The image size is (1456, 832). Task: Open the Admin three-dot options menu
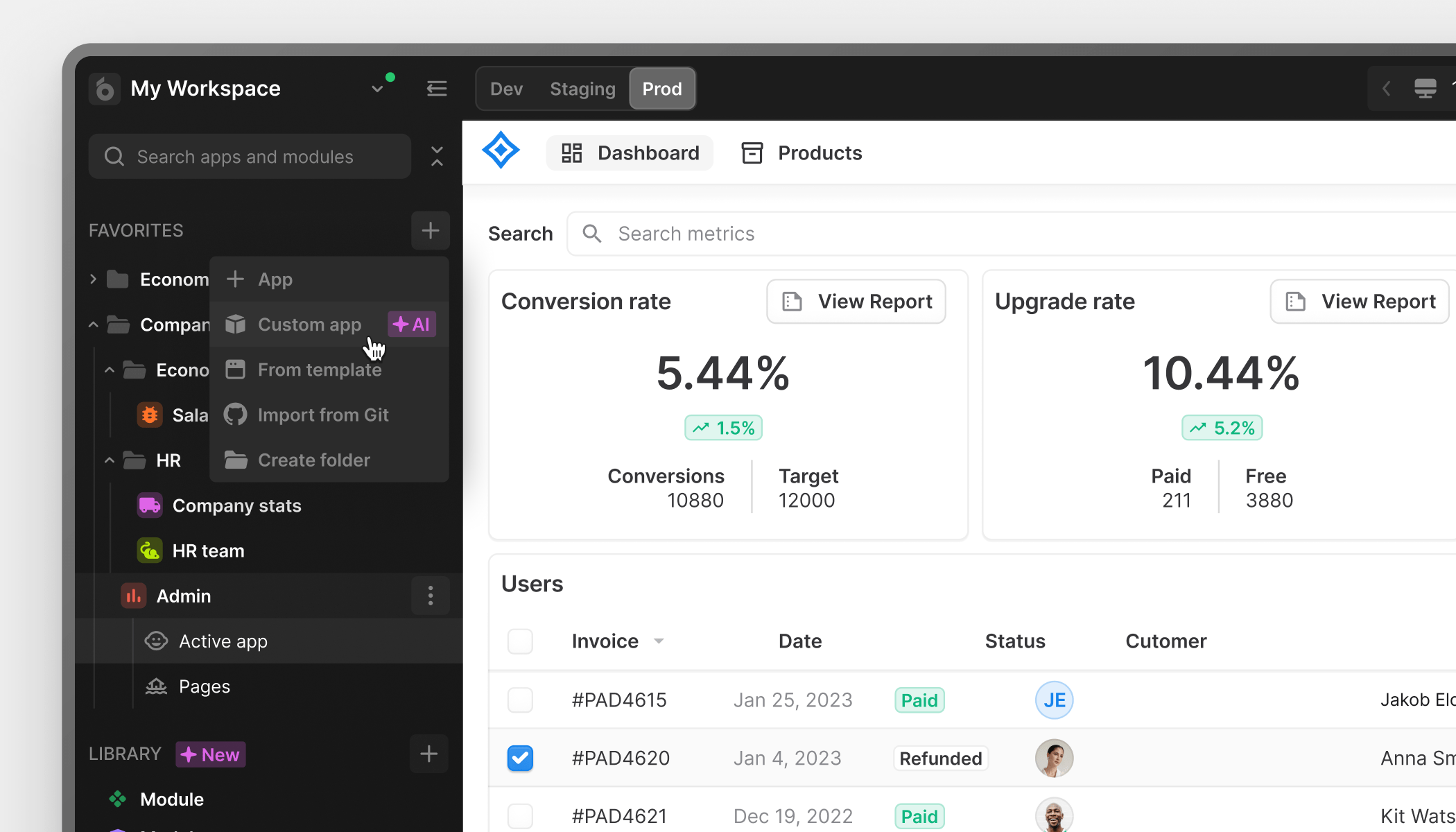click(x=430, y=596)
